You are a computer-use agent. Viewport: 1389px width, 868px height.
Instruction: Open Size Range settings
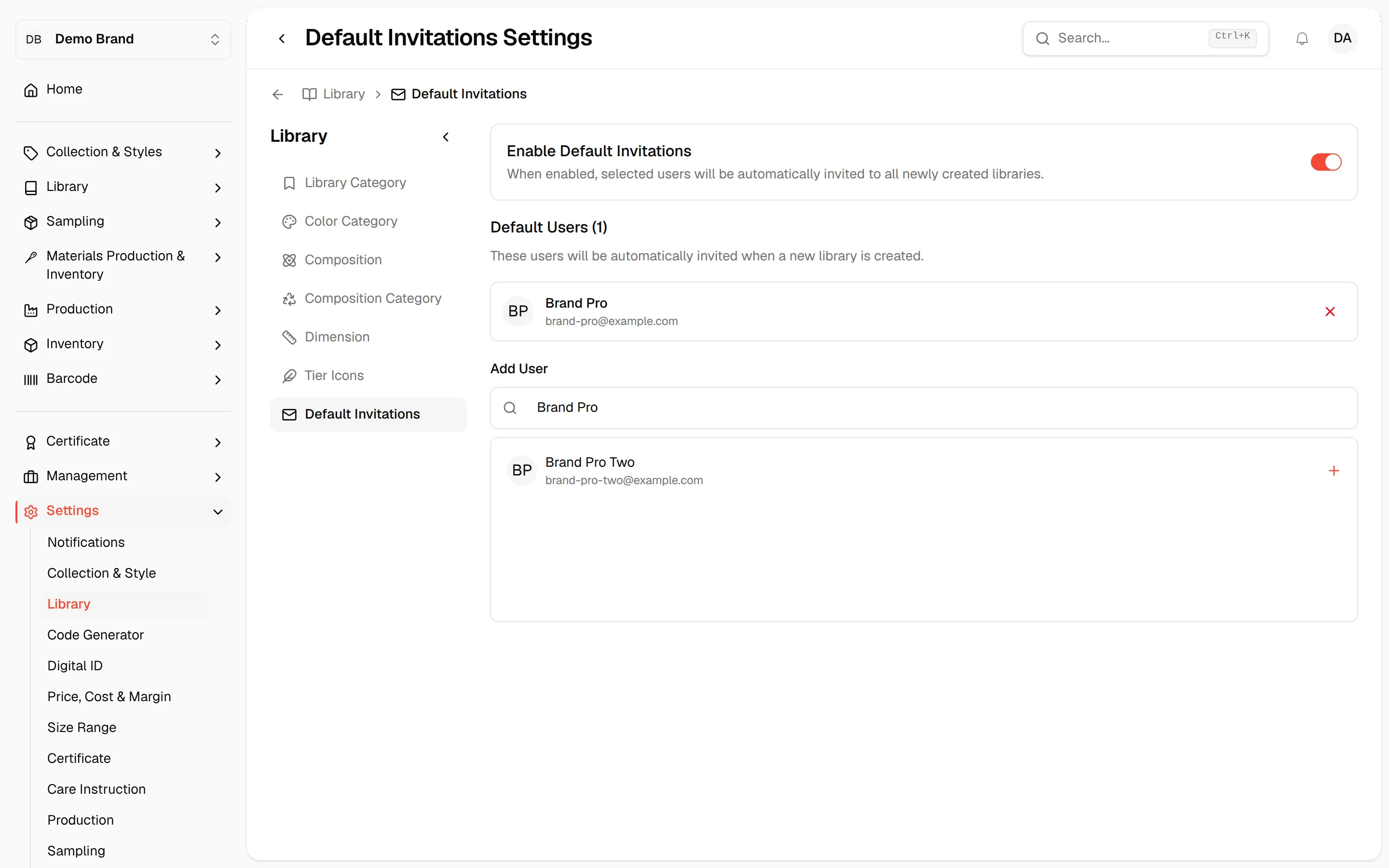82,727
